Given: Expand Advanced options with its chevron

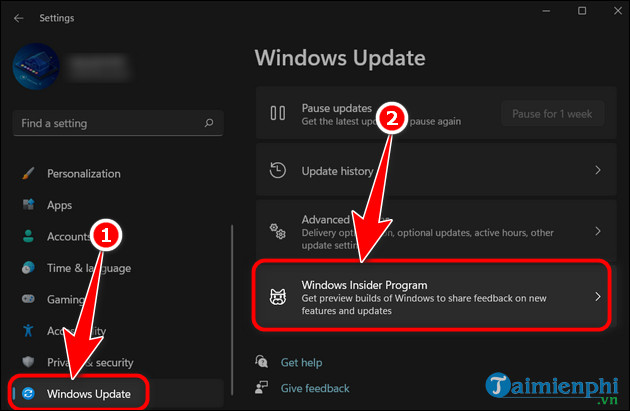Looking at the screenshot, I should pyautogui.click(x=598, y=231).
